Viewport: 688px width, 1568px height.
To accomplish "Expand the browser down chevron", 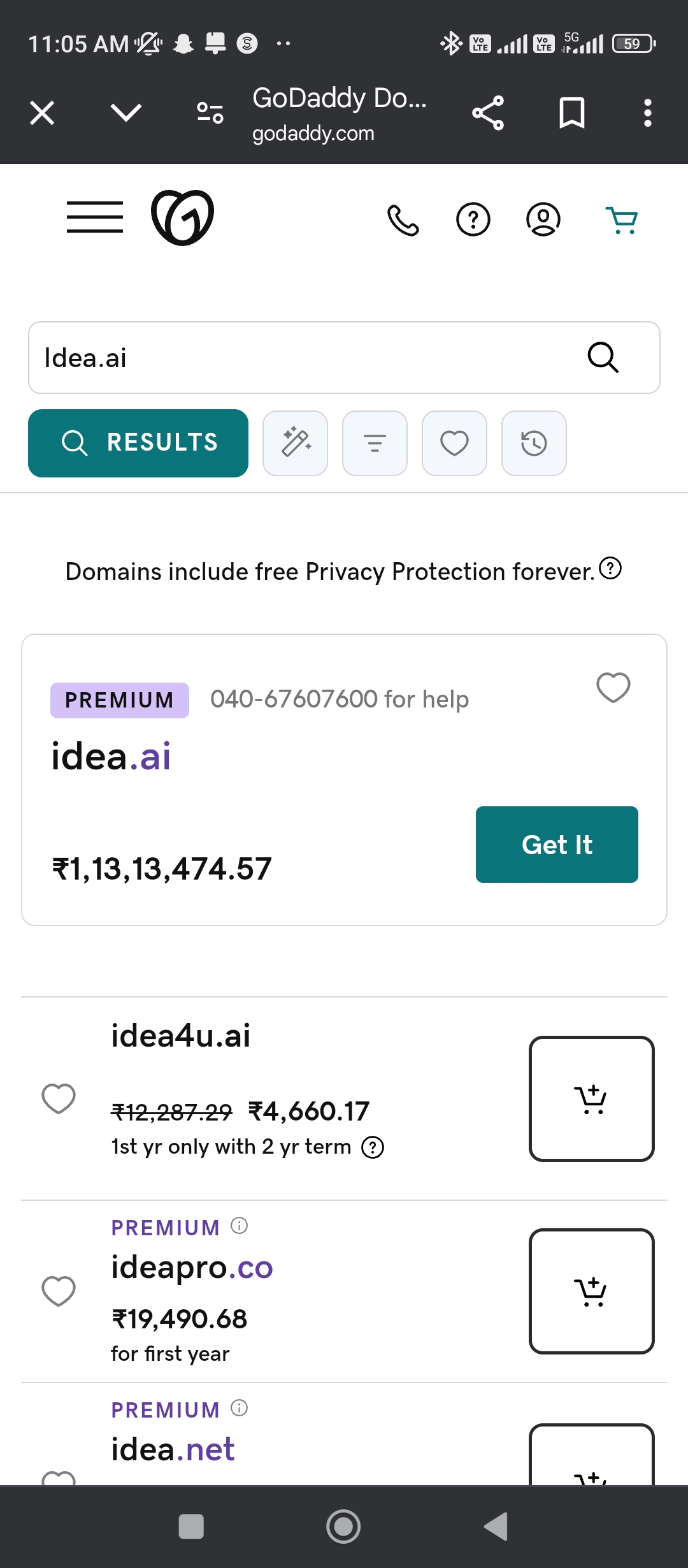I will coord(126,113).
